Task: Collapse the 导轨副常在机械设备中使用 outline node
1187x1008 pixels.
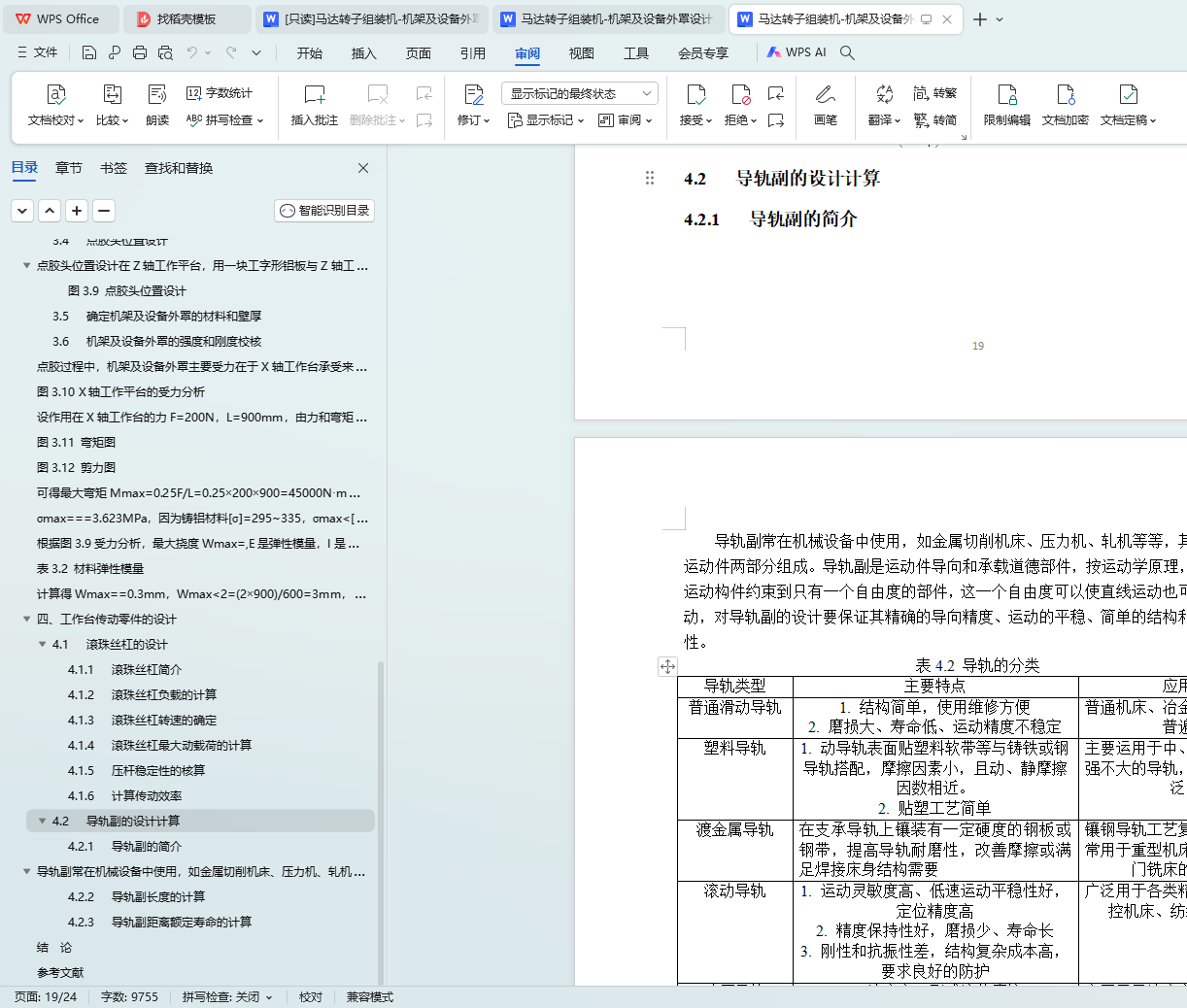Action: pos(26,871)
